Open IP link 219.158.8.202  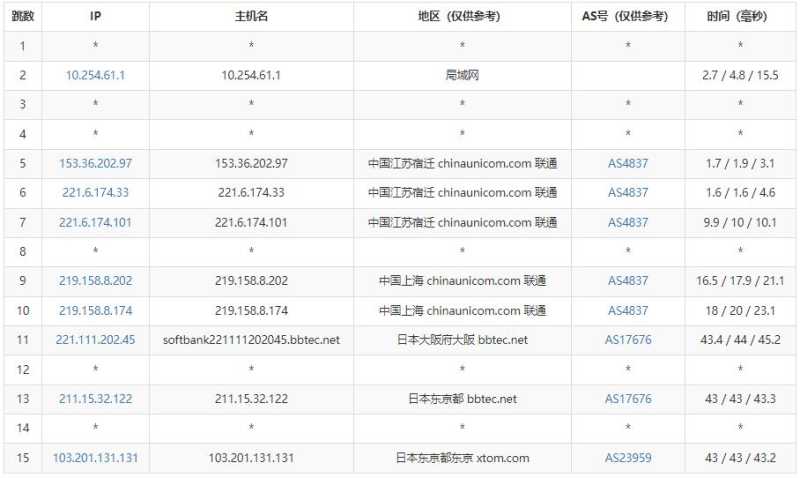tap(95, 281)
